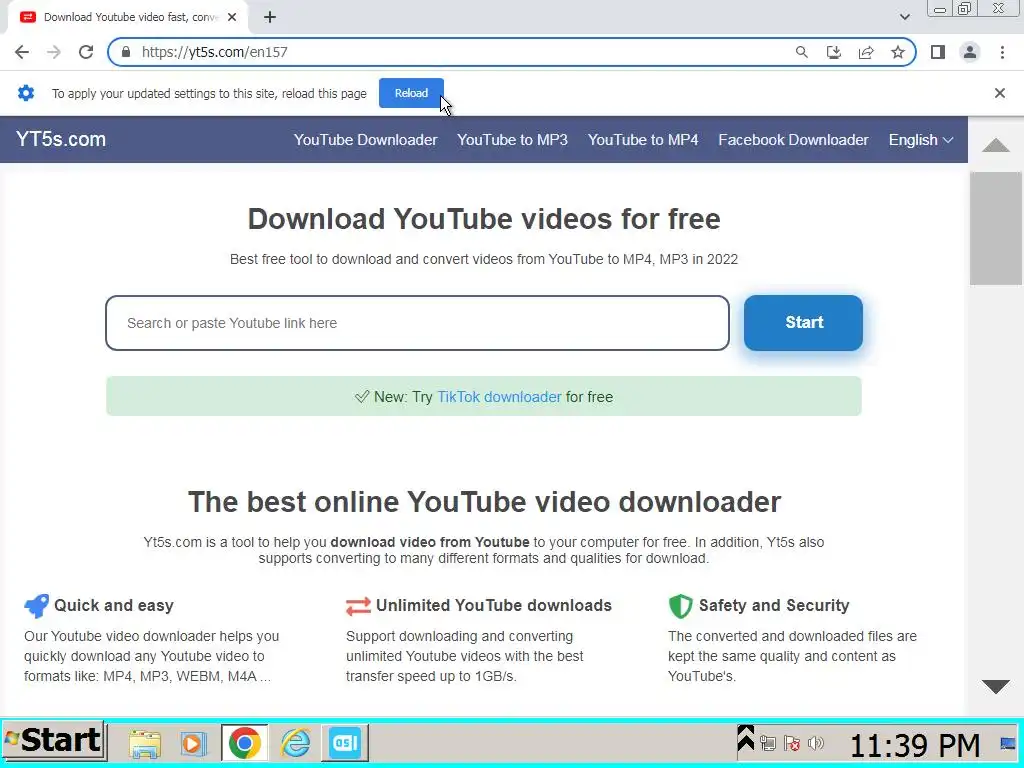Click the 11:39 PM taskbar clock
Viewport: 1024px width, 768px height.
(x=915, y=745)
